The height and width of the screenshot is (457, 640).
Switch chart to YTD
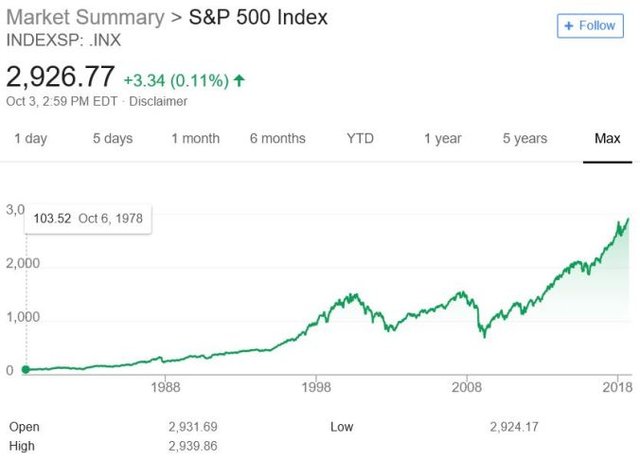point(360,139)
